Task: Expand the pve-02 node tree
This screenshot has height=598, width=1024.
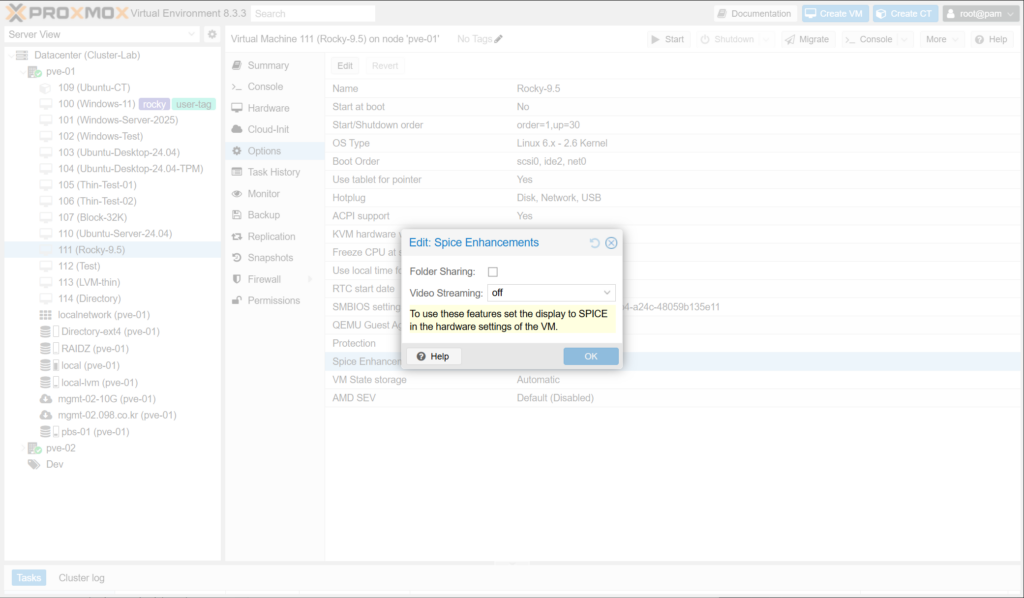Action: coord(22,448)
